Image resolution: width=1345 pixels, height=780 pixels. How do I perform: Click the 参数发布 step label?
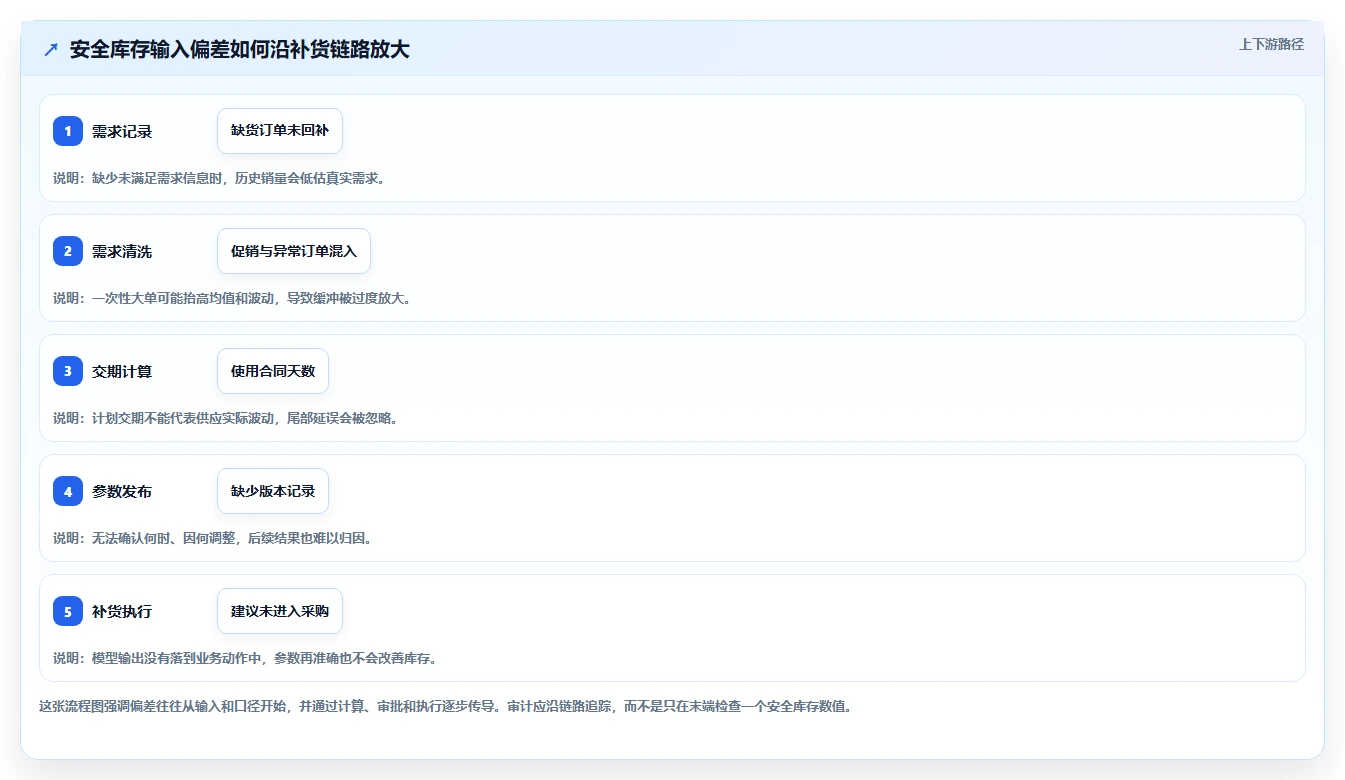[x=122, y=491]
